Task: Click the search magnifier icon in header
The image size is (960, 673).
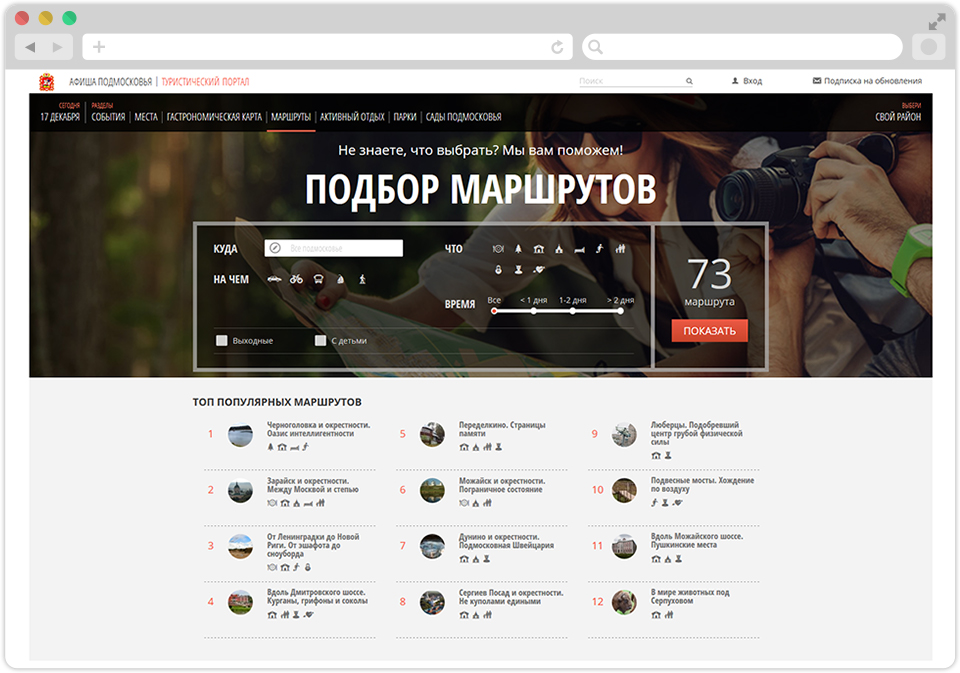Action: point(689,81)
